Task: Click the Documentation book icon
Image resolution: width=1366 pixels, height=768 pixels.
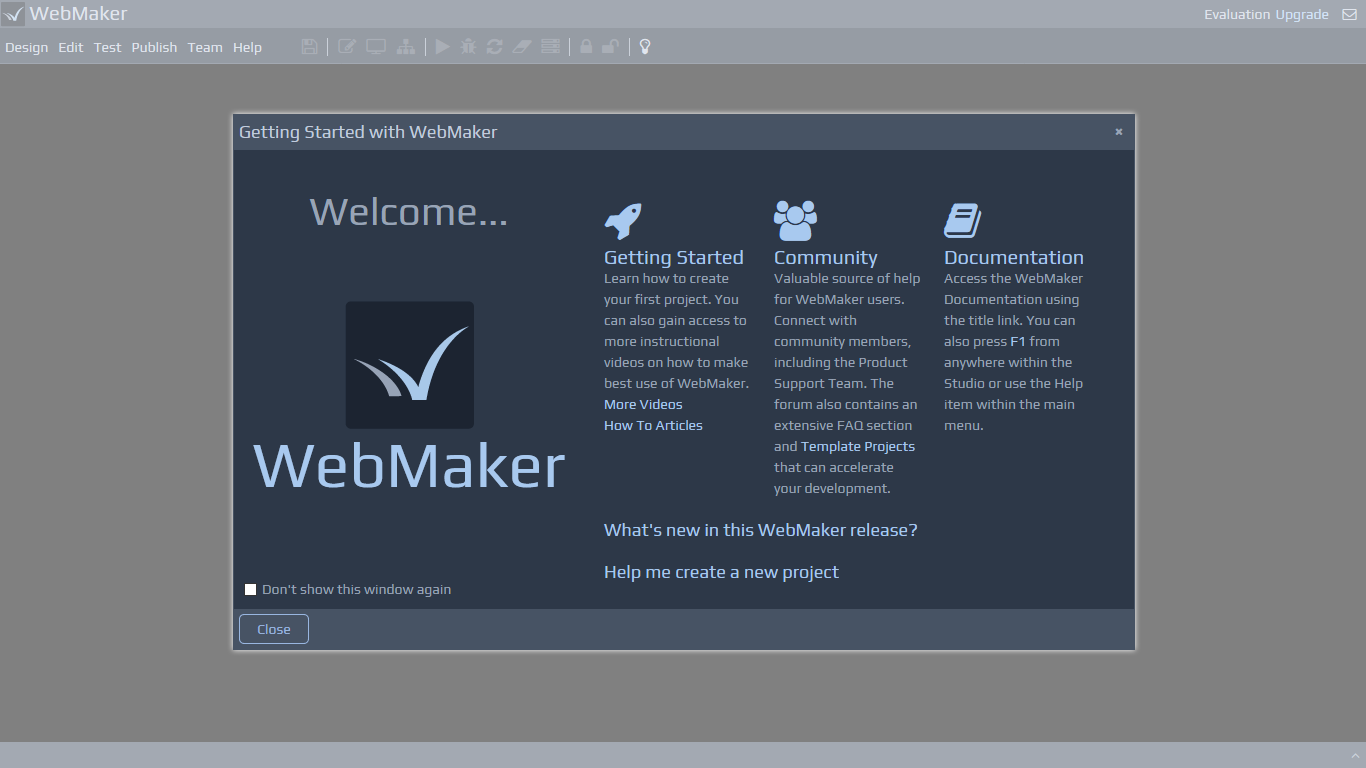Action: (x=963, y=221)
